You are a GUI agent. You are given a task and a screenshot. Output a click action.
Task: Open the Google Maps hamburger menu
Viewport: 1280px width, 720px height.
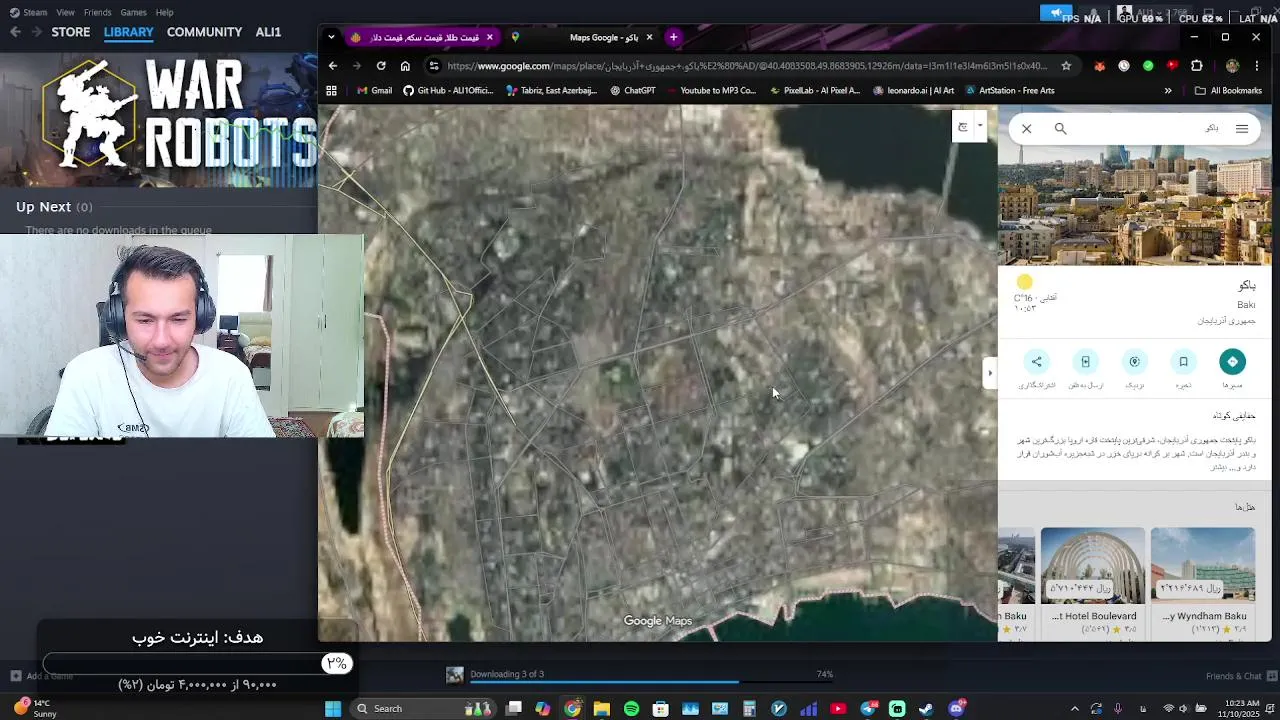(1241, 128)
